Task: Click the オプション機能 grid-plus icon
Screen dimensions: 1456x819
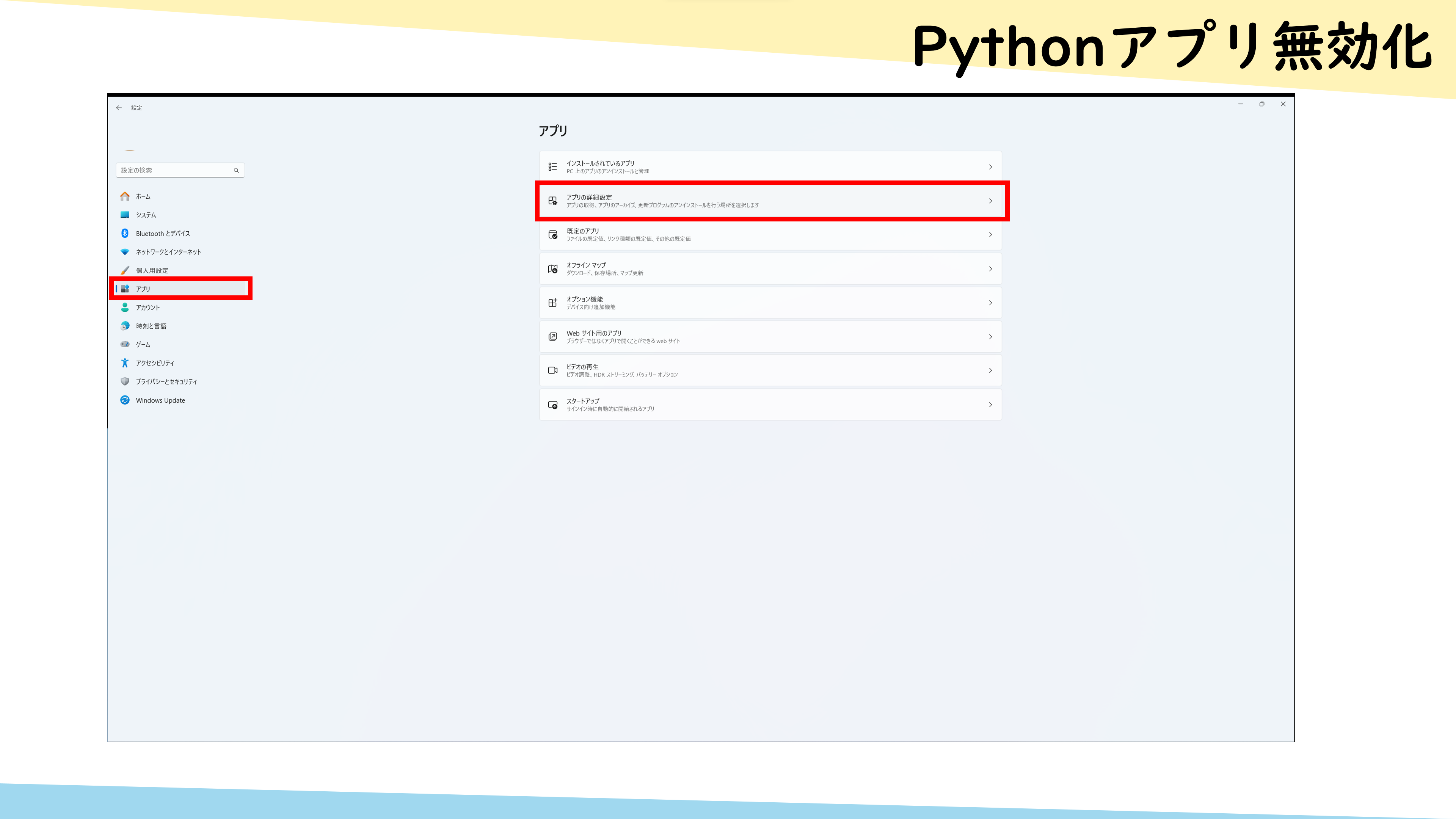Action: (553, 303)
